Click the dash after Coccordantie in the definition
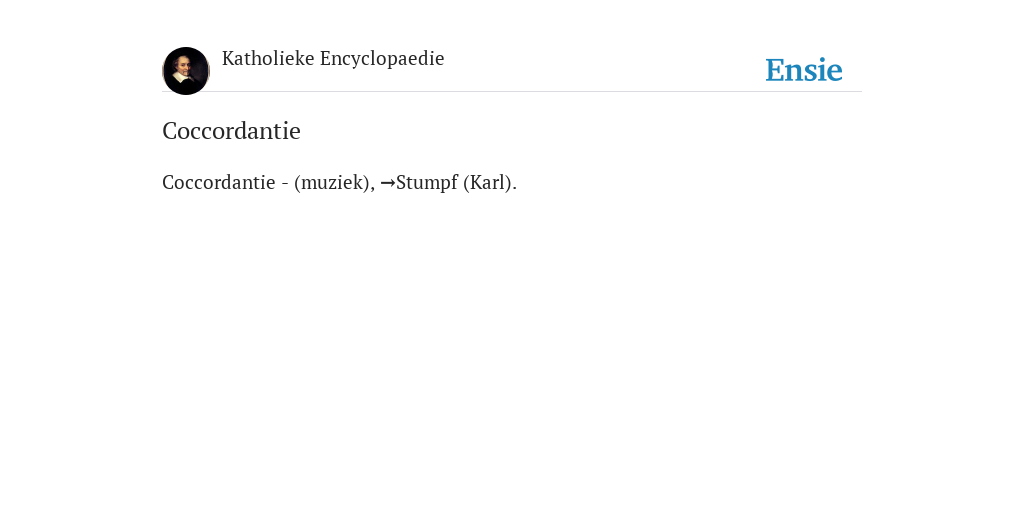Screen dimensions: 1024x512 point(285,184)
